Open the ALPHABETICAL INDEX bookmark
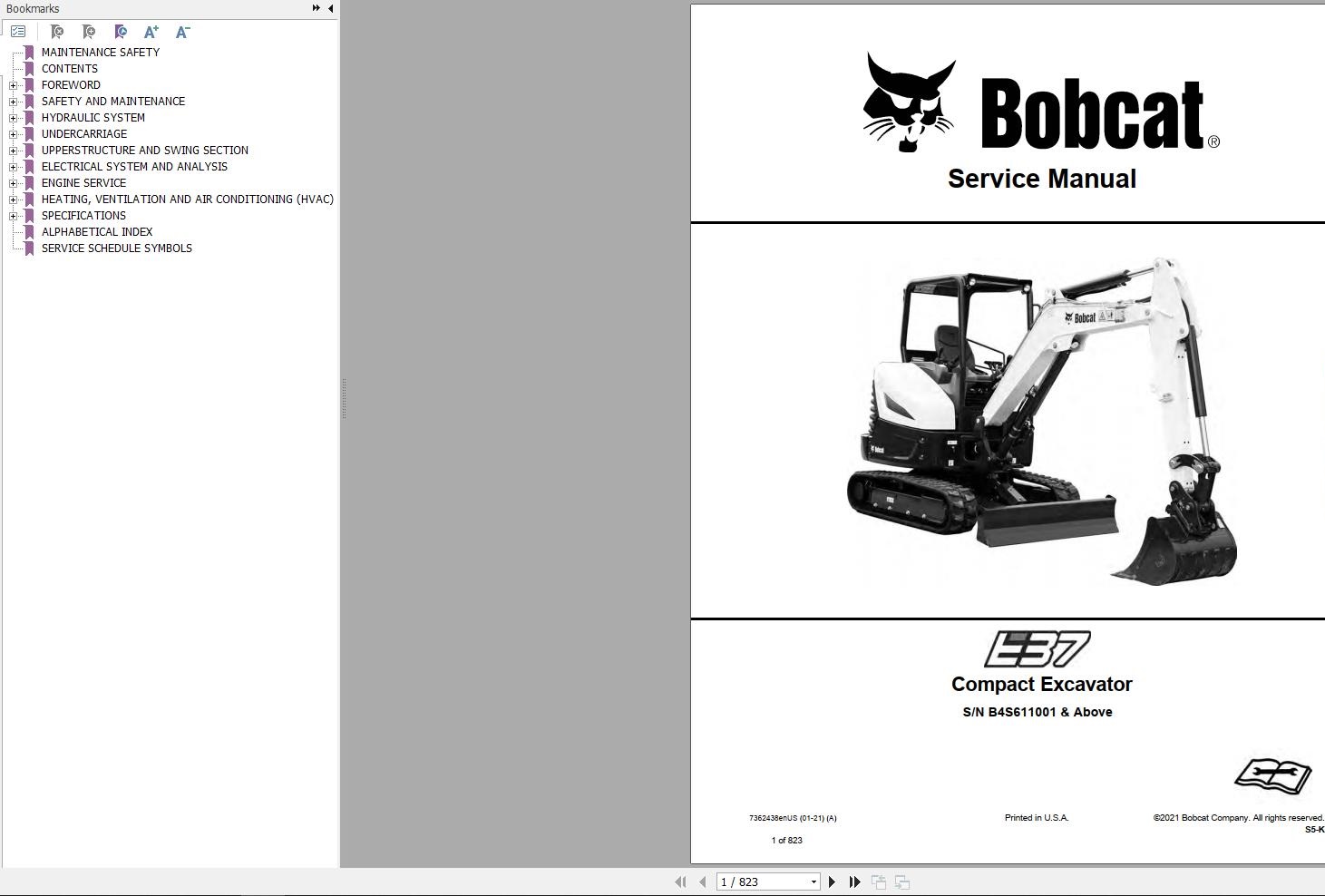The image size is (1325, 896). (x=97, y=232)
